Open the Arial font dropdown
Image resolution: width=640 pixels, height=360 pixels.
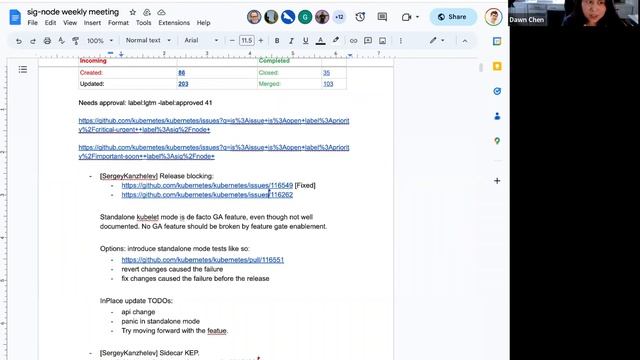pyautogui.click(x=201, y=40)
